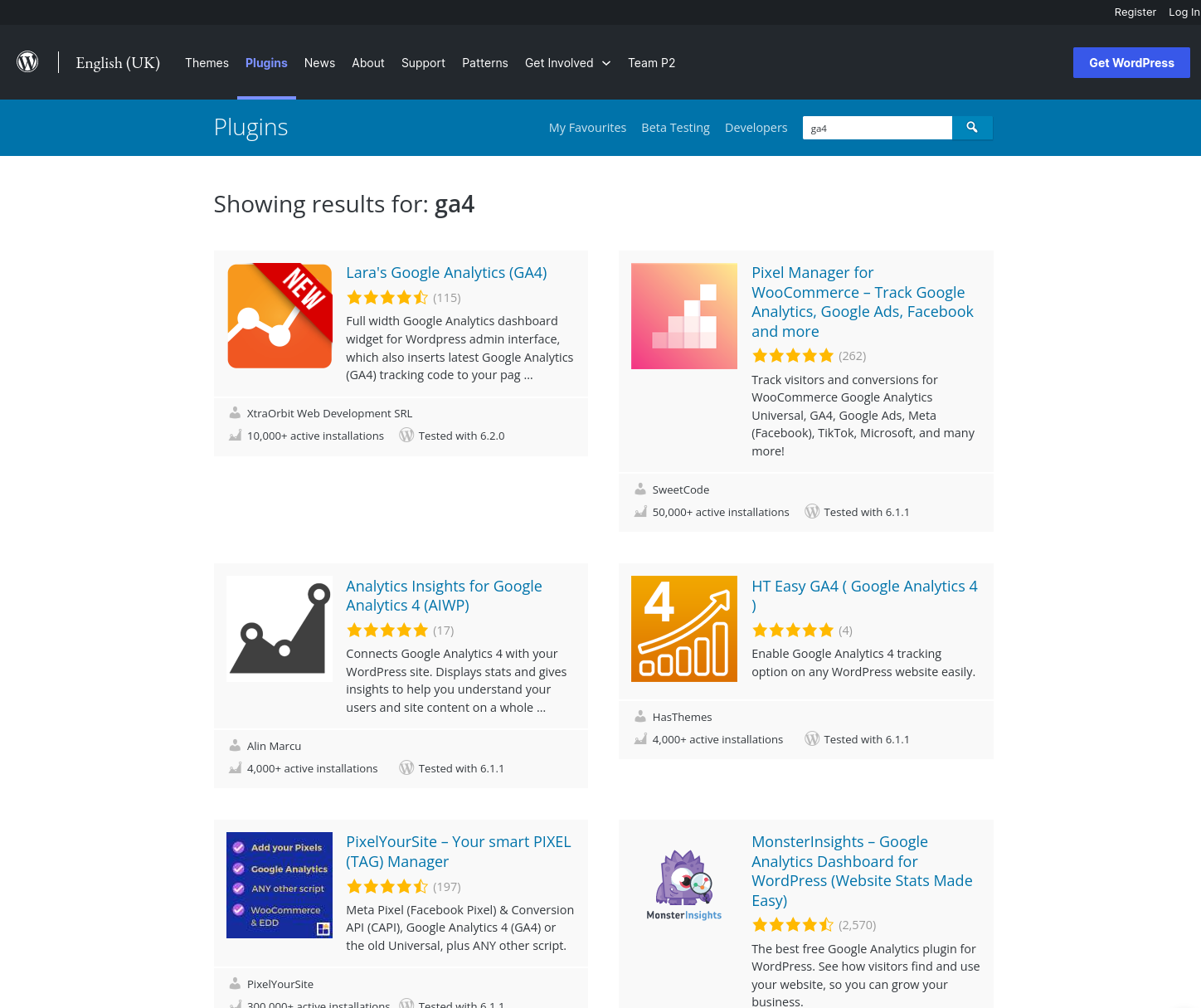The width and height of the screenshot is (1201, 1008).
Task: Click installs chart icon beside 50,000+ active installations
Action: [x=640, y=512]
